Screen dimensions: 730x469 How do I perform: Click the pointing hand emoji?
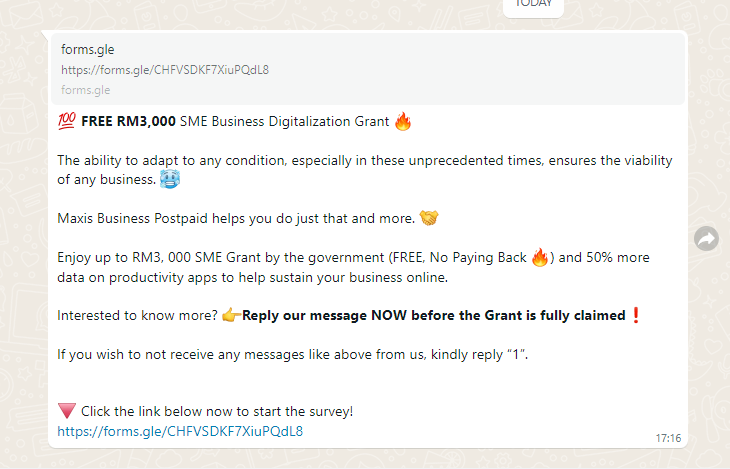[231, 315]
